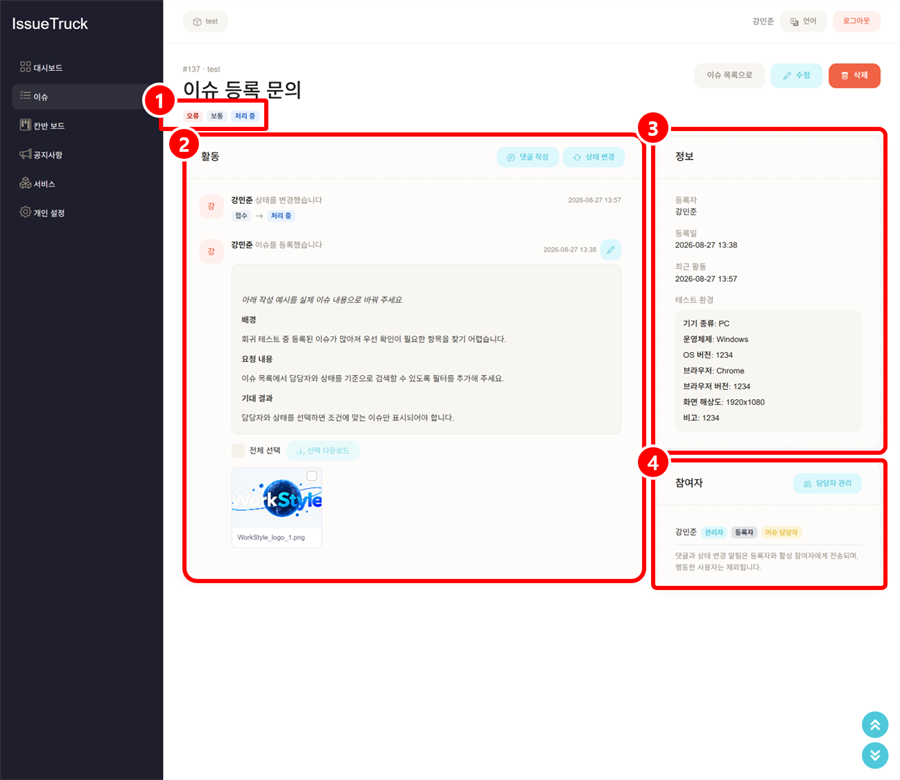This screenshot has height=780, width=900.
Task: Click the 화면 해상도: 1920x1080 row
Action: (x=724, y=402)
